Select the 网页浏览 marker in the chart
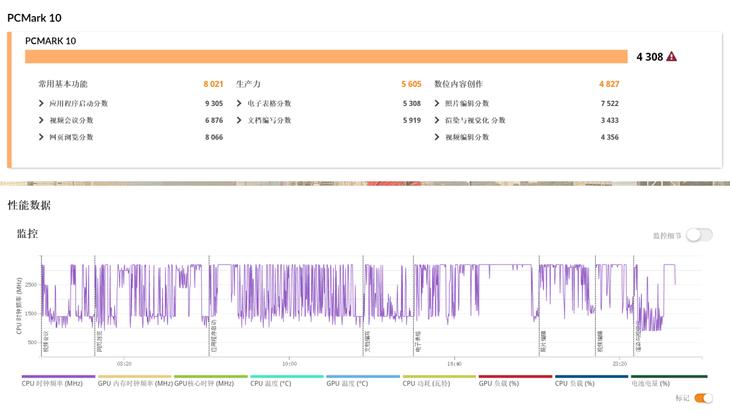Screen dimensions: 730x415 [x=99, y=341]
